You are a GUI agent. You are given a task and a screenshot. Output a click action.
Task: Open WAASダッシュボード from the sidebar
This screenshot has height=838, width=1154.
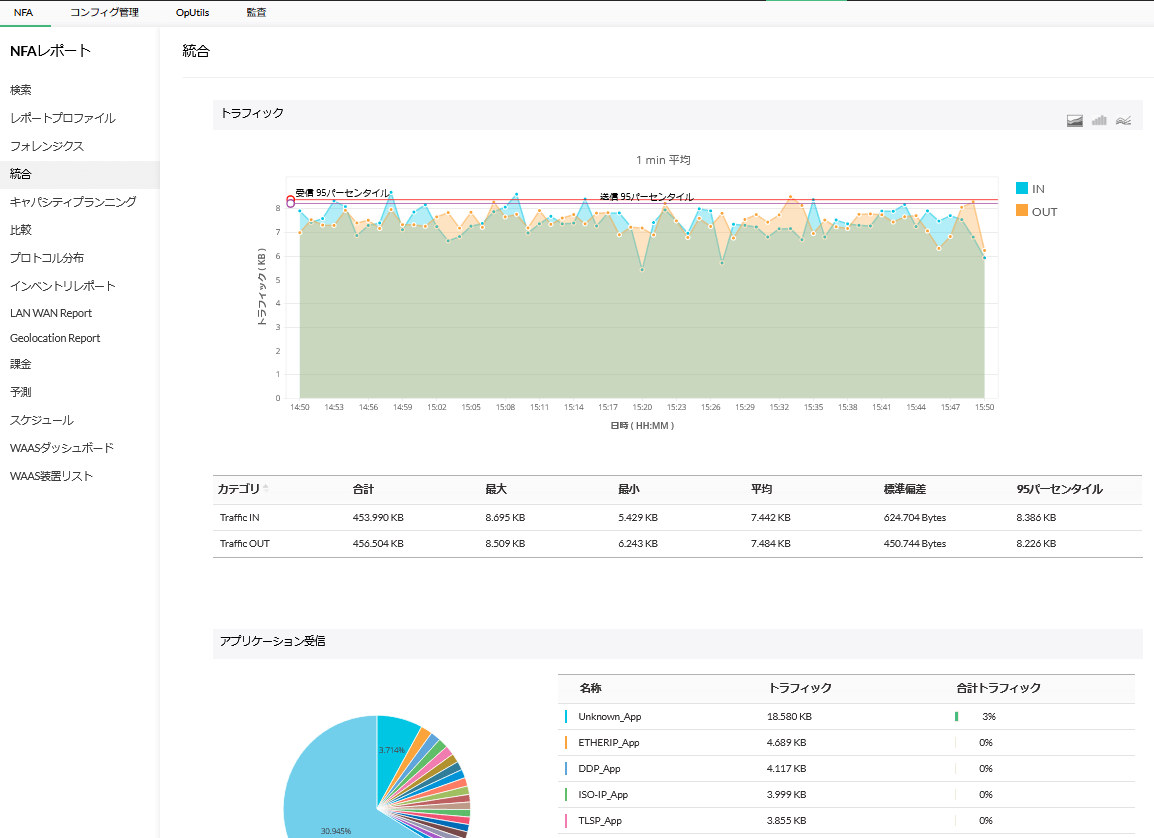[62, 448]
